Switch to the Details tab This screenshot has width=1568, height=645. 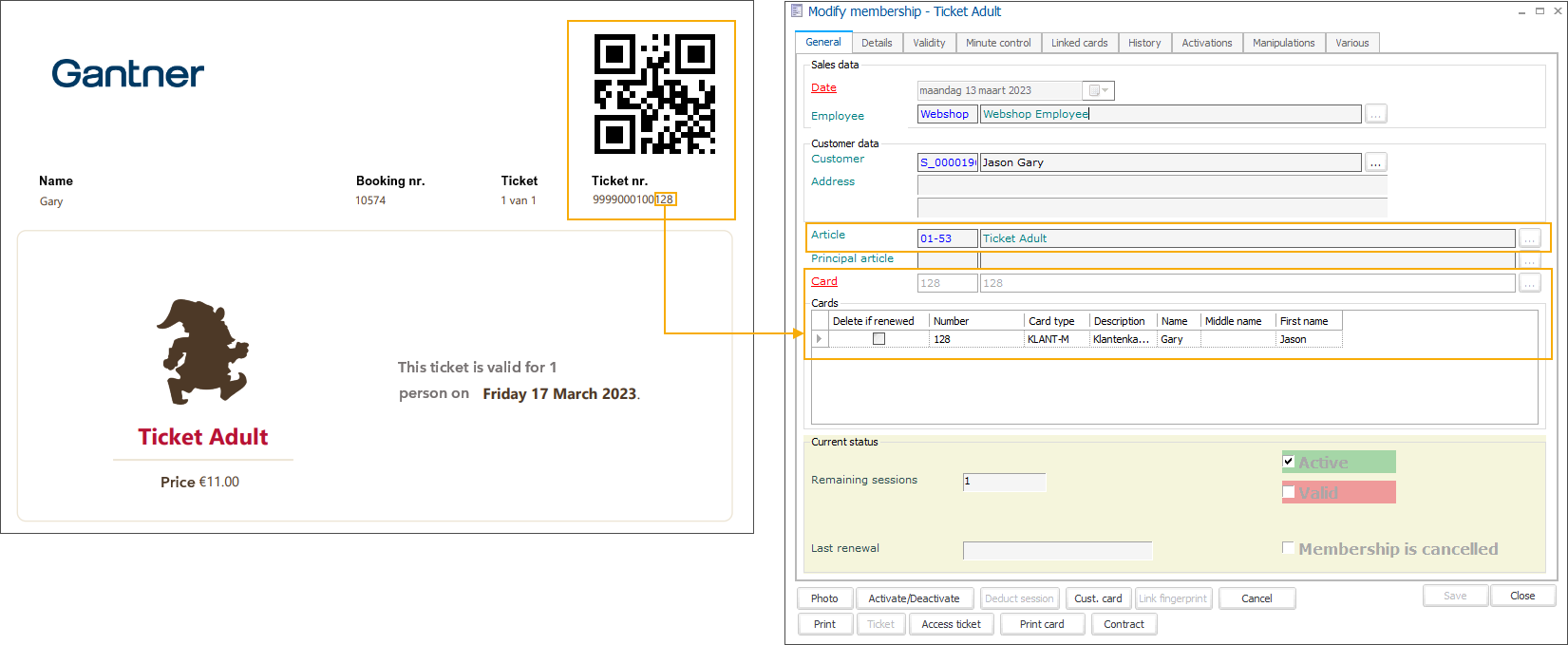click(x=877, y=43)
